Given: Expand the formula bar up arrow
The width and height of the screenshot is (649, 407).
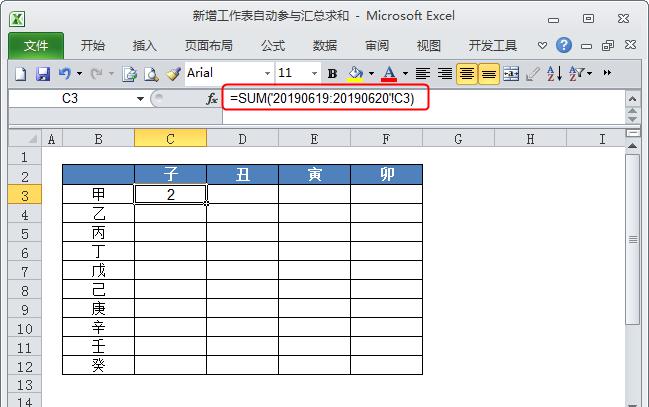Looking at the screenshot, I should 632,99.
